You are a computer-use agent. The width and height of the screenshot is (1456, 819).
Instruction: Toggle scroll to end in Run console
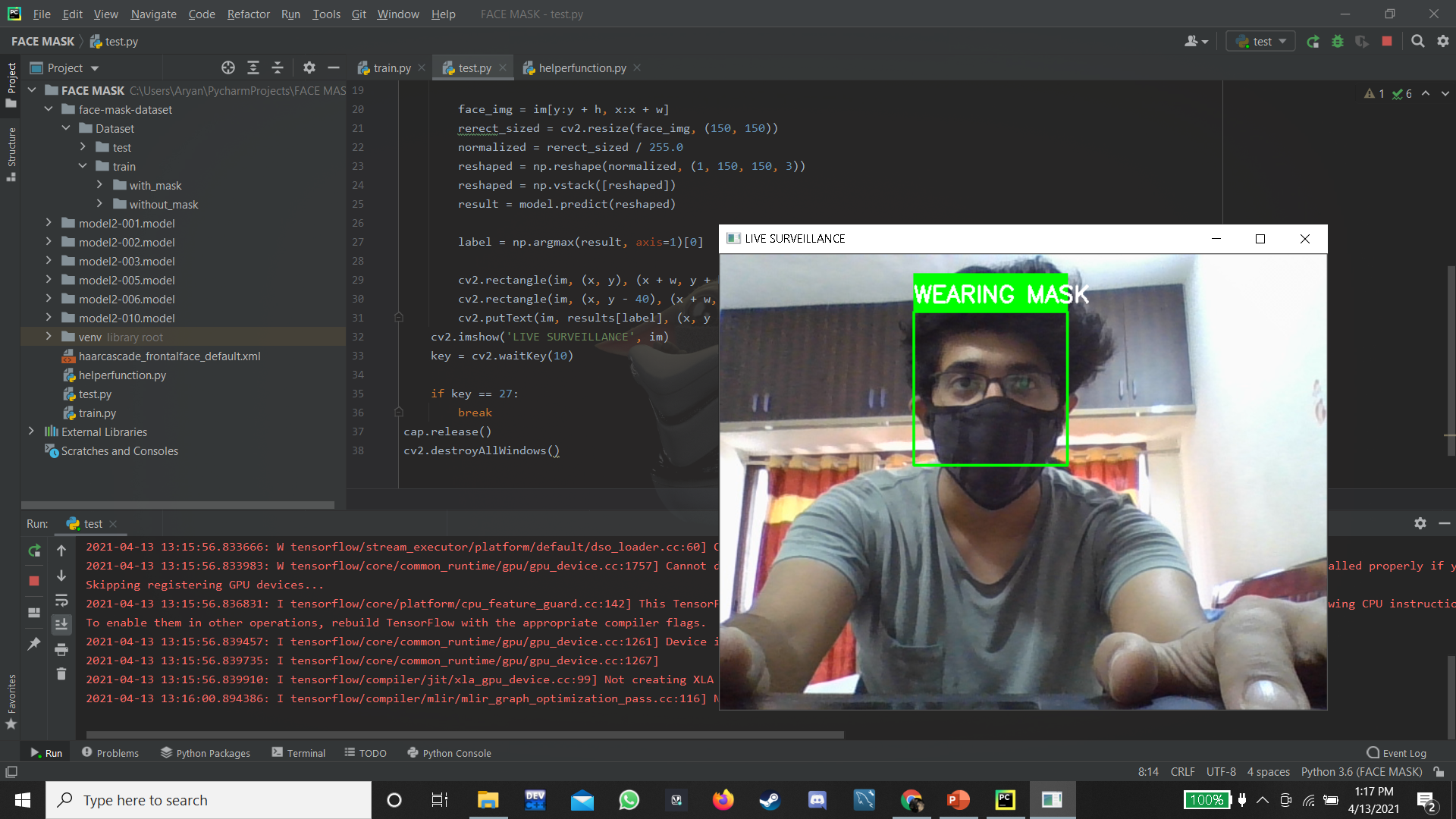click(61, 624)
